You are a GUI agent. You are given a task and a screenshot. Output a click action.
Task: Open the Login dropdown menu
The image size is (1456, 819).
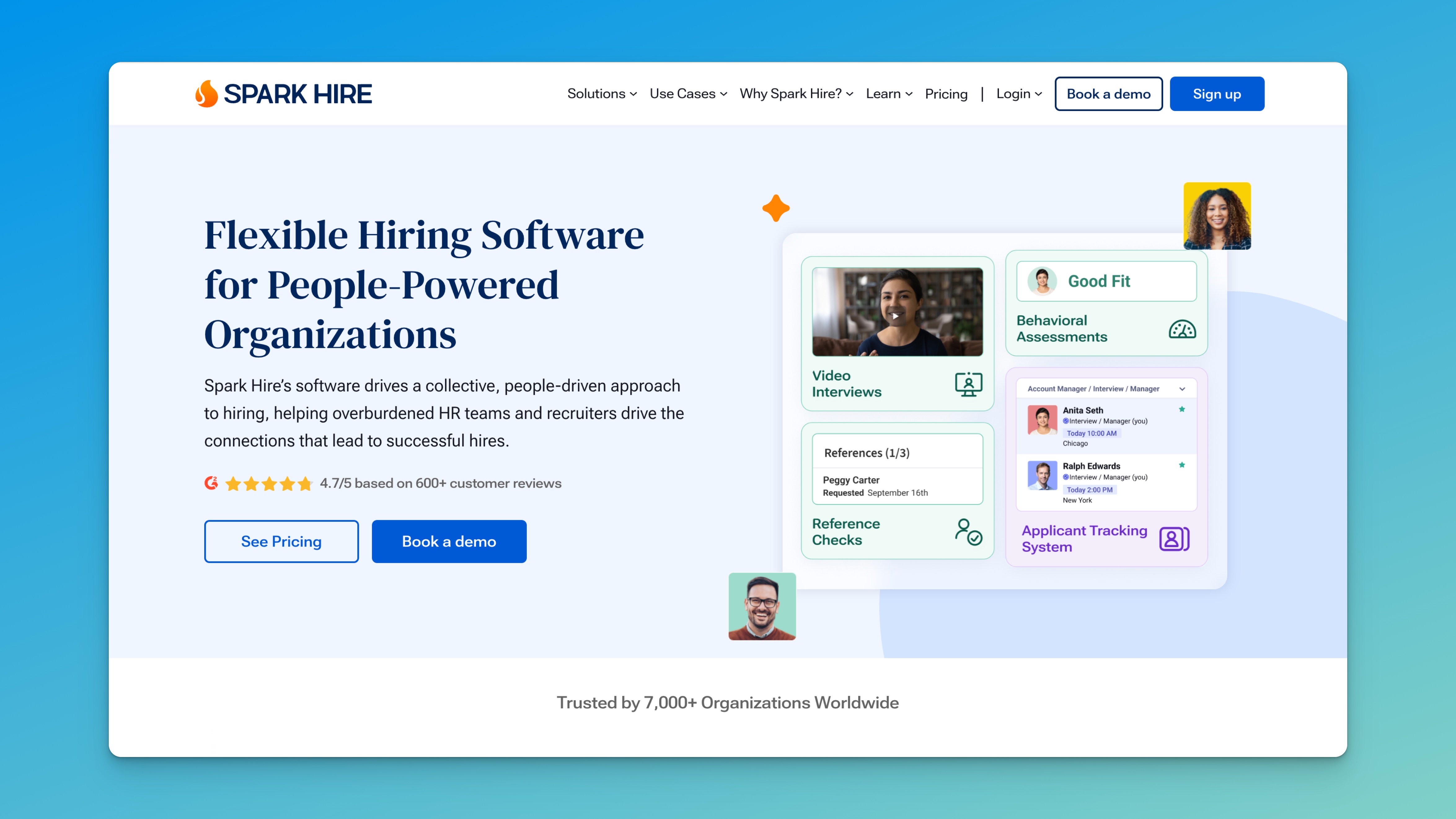coord(1018,94)
